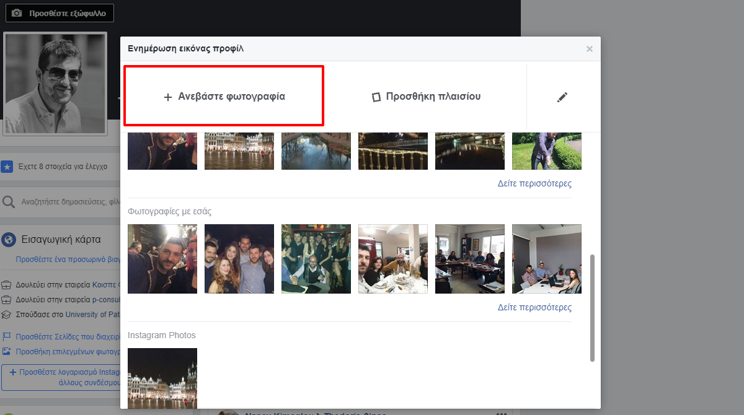The image size is (744, 415).
Task: Select the last photo in Φωτογραφίες με εσάς
Action: 546,258
